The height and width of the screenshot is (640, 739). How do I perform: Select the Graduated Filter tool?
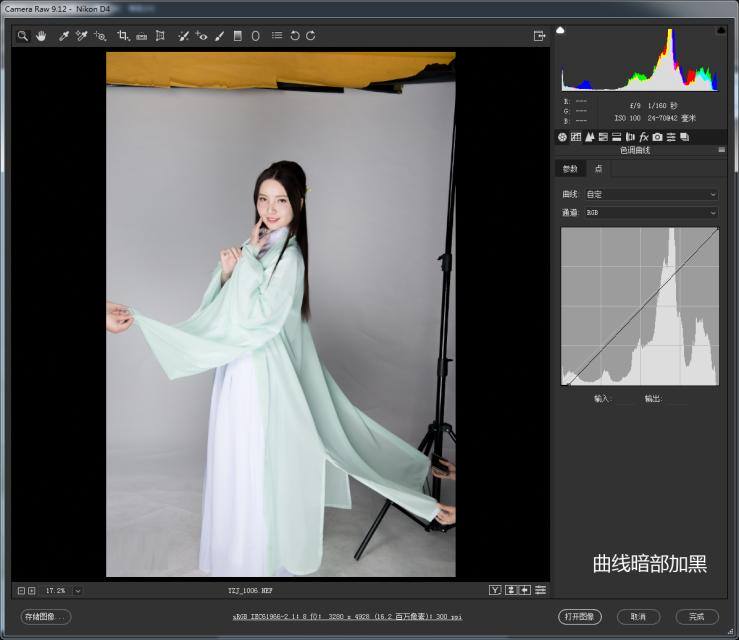[237, 36]
